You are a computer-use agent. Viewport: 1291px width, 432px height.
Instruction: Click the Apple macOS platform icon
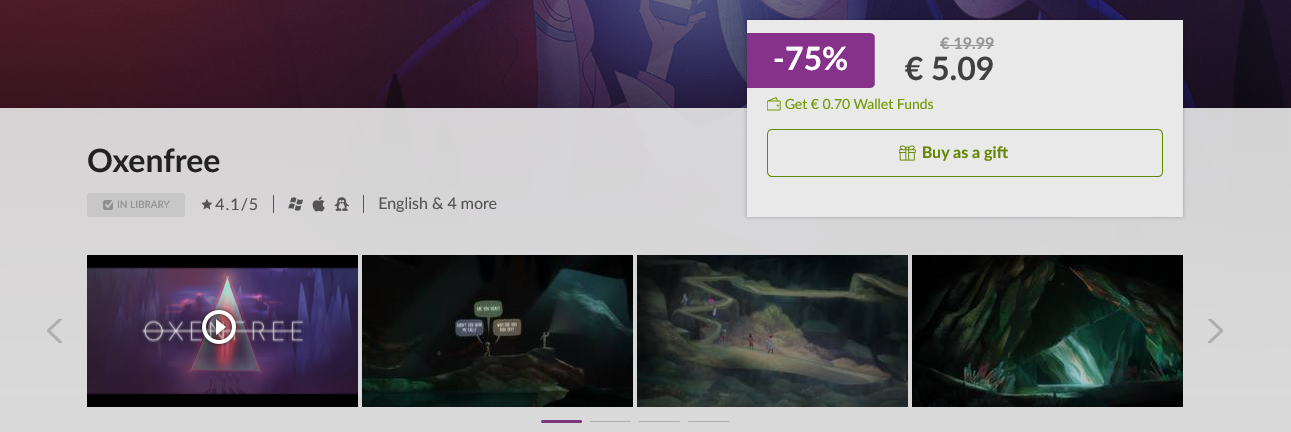(319, 204)
